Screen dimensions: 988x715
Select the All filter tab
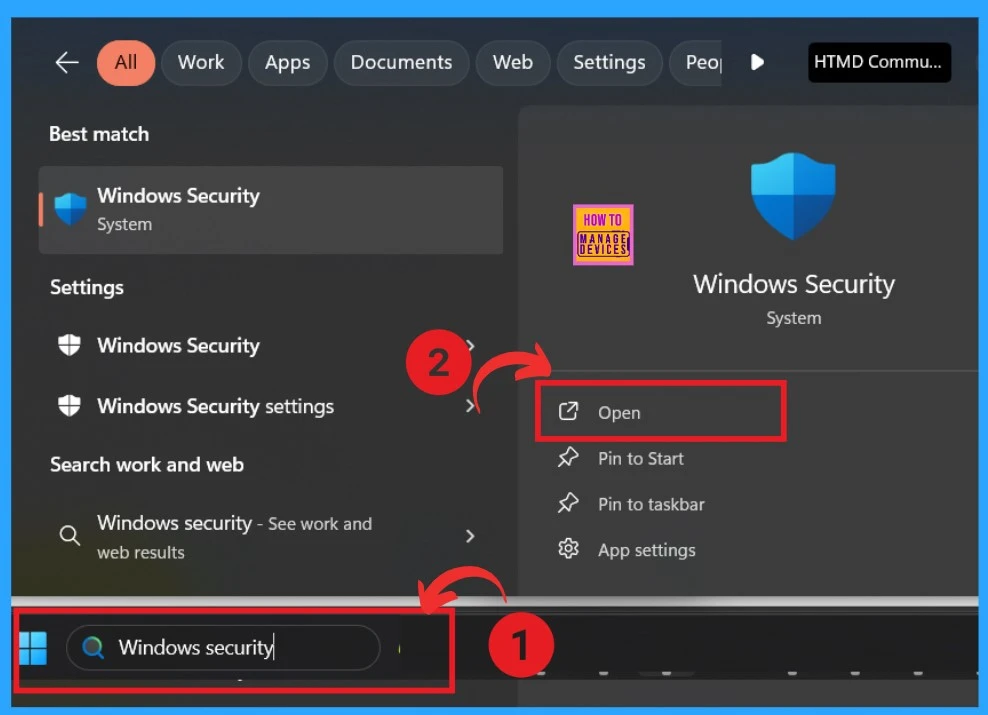[x=125, y=62]
